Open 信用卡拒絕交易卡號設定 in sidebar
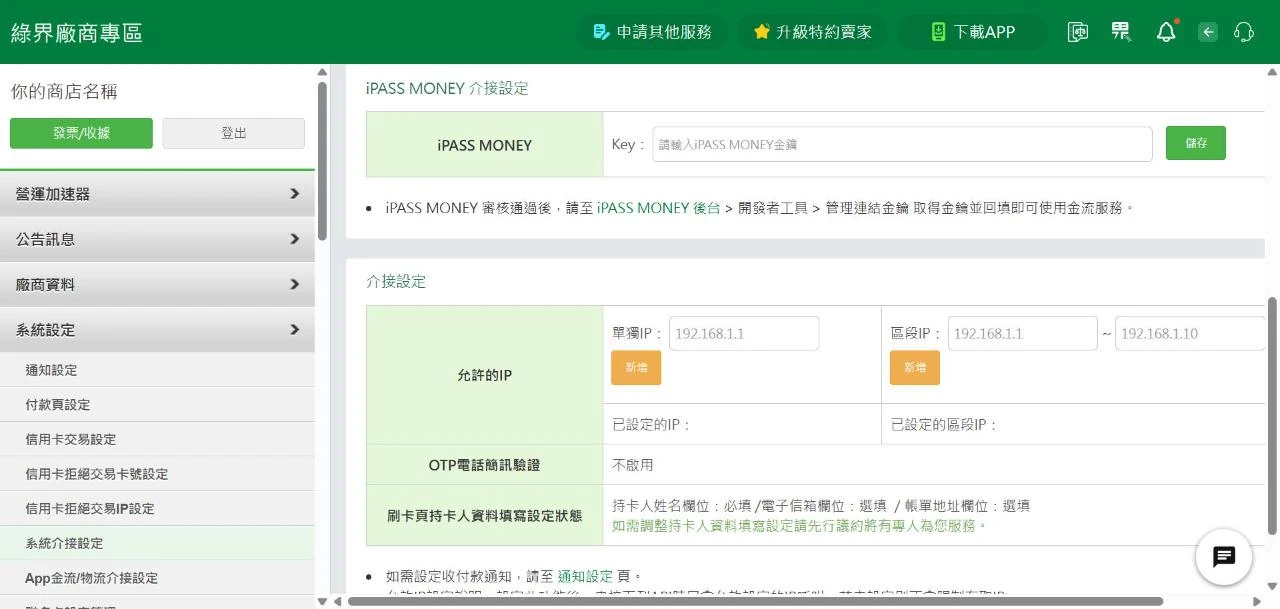This screenshot has height=609, width=1280. pyautogui.click(x=157, y=474)
